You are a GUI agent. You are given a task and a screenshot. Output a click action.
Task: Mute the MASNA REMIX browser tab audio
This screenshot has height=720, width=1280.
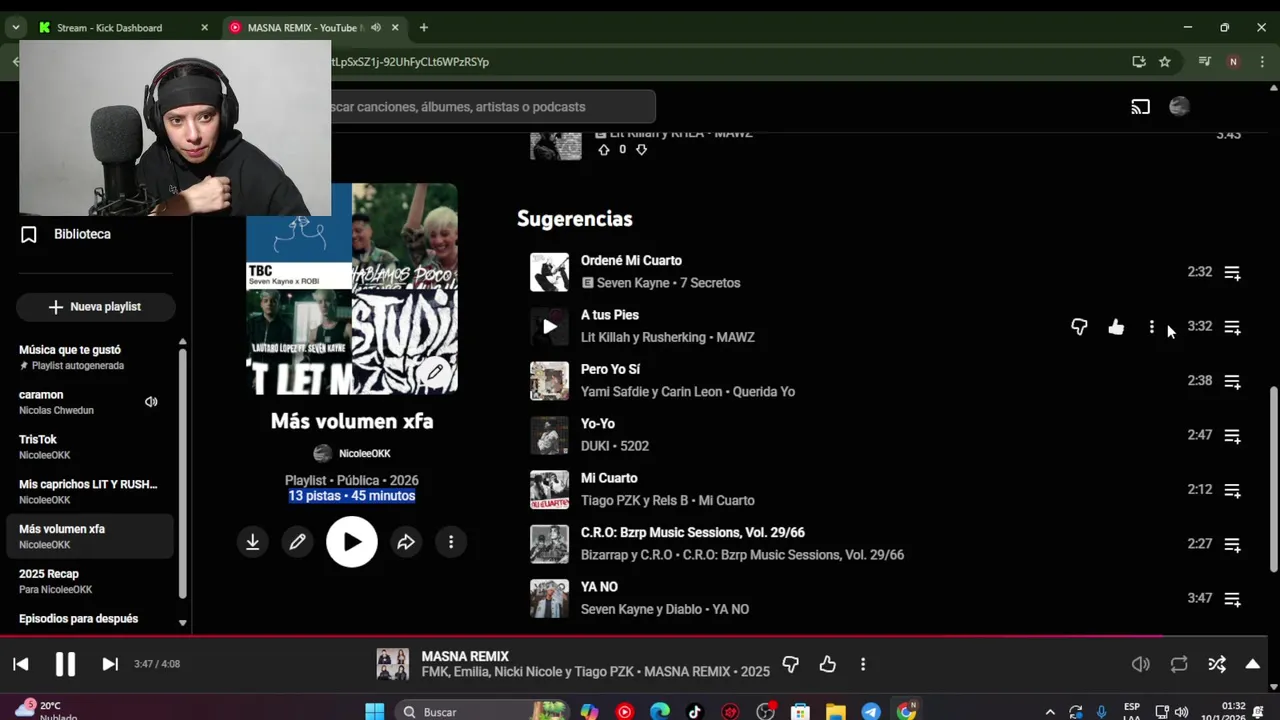(376, 28)
